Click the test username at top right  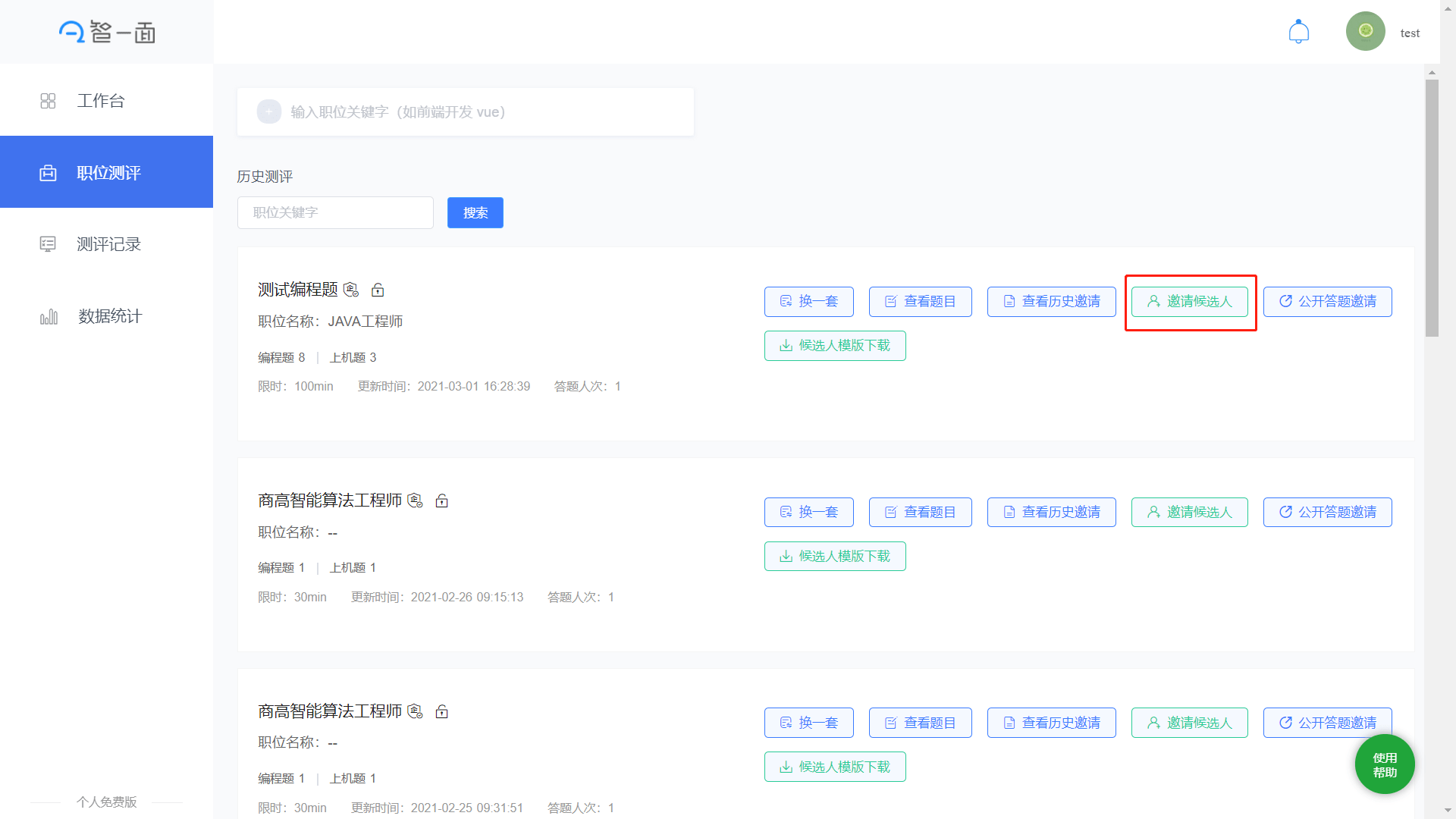1410,33
